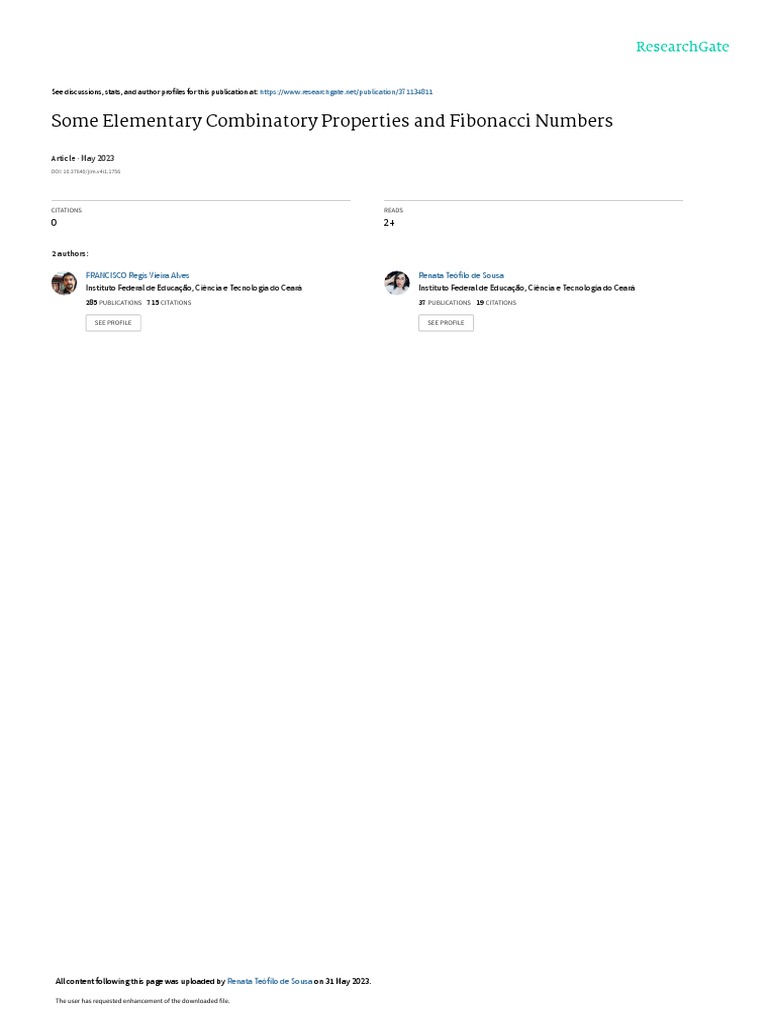Click the READS count value
The image size is (768, 1024).
click(x=389, y=223)
